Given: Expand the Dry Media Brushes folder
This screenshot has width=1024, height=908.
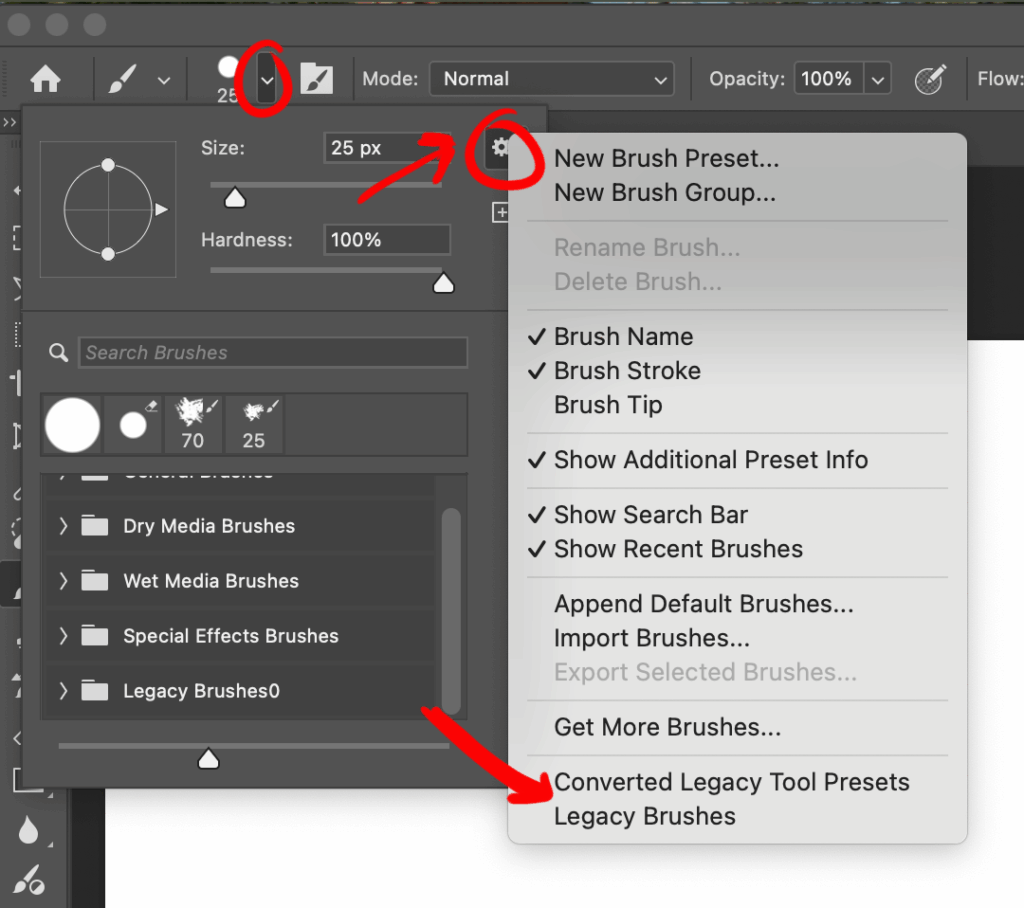Looking at the screenshot, I should point(64,526).
